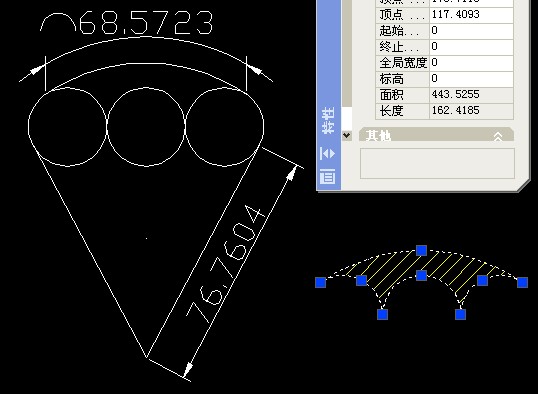Select the 全局宽度 value field
This screenshot has width=538, height=394.
471,62
